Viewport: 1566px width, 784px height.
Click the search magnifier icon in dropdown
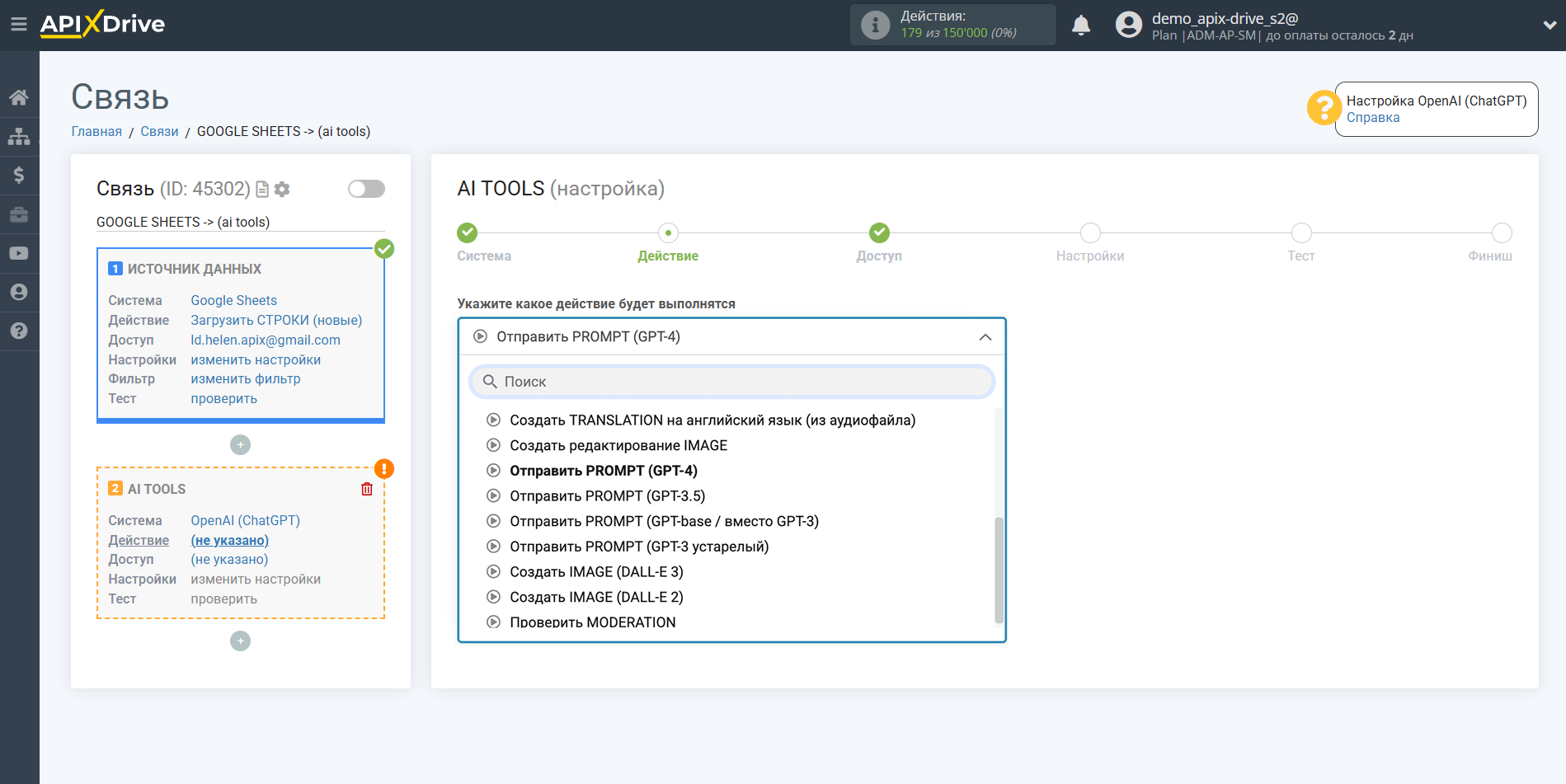point(490,382)
